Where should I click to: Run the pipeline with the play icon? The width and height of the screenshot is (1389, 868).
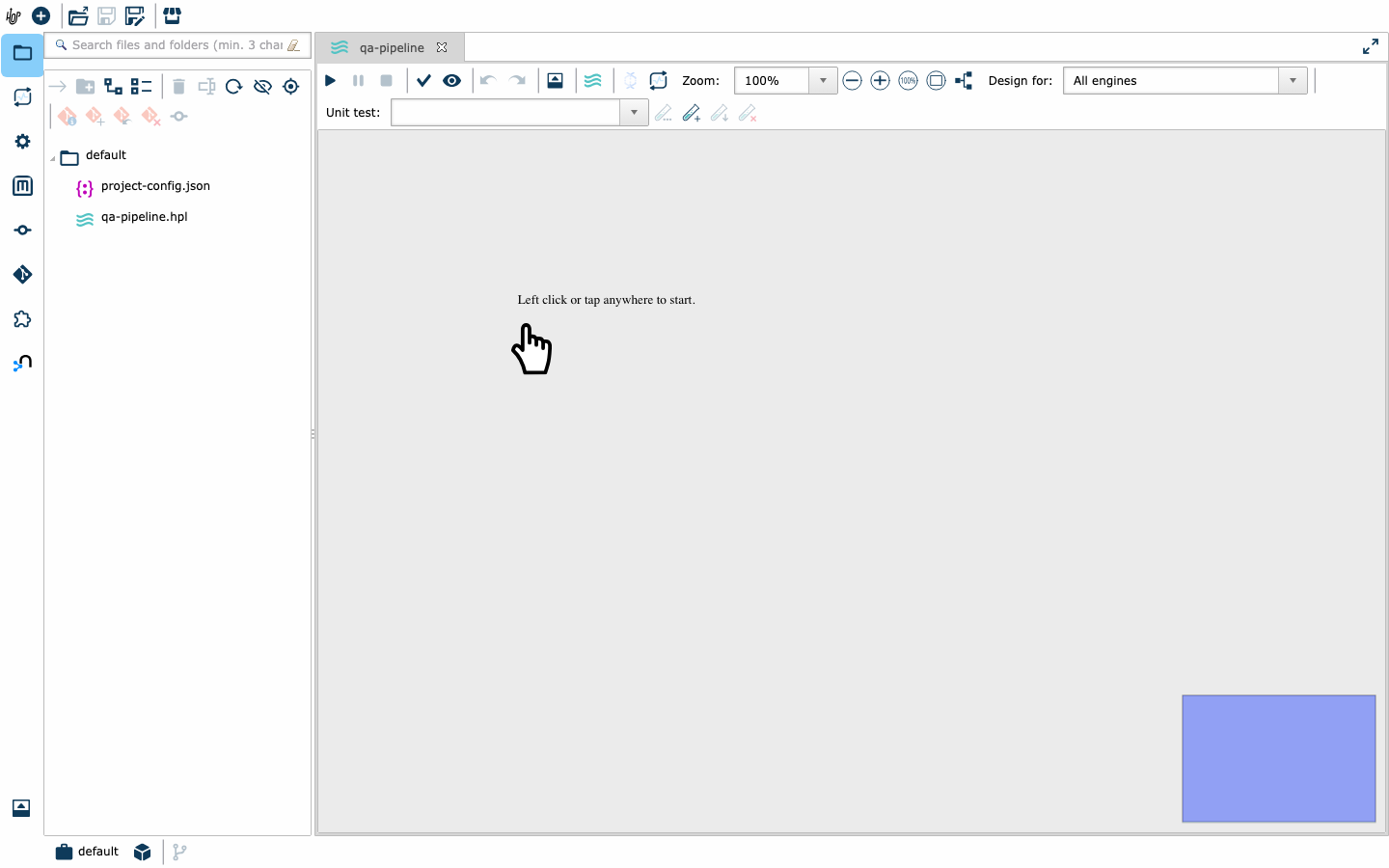(x=331, y=81)
